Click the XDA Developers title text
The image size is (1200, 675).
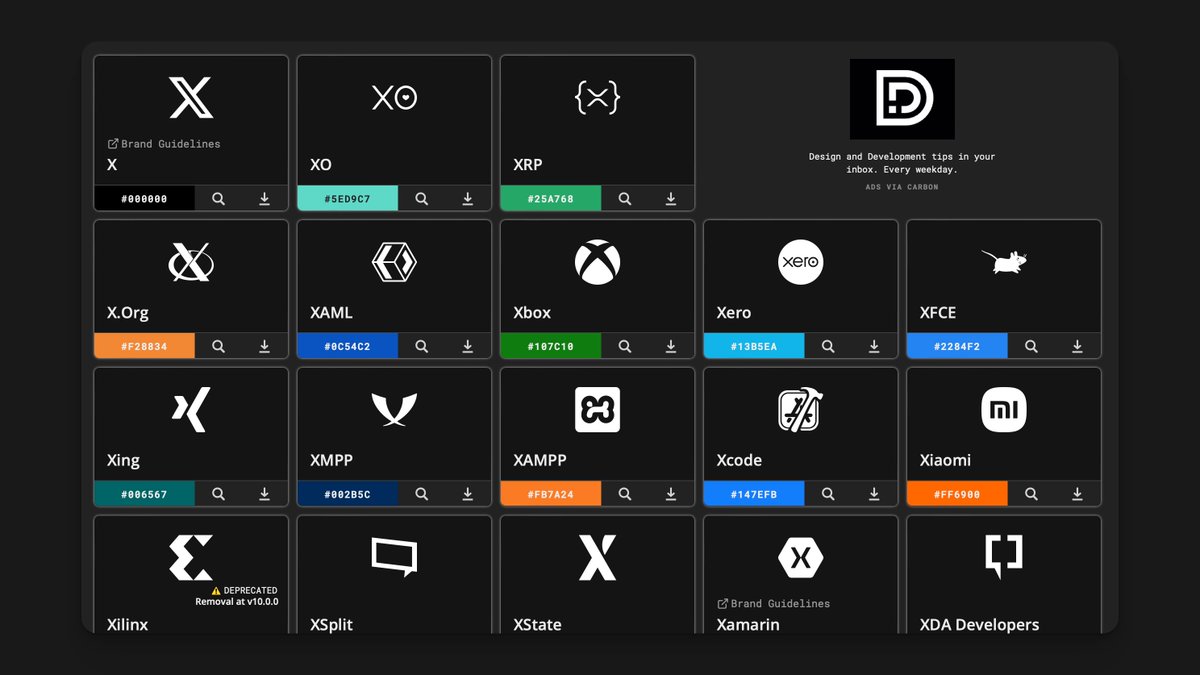pos(979,625)
